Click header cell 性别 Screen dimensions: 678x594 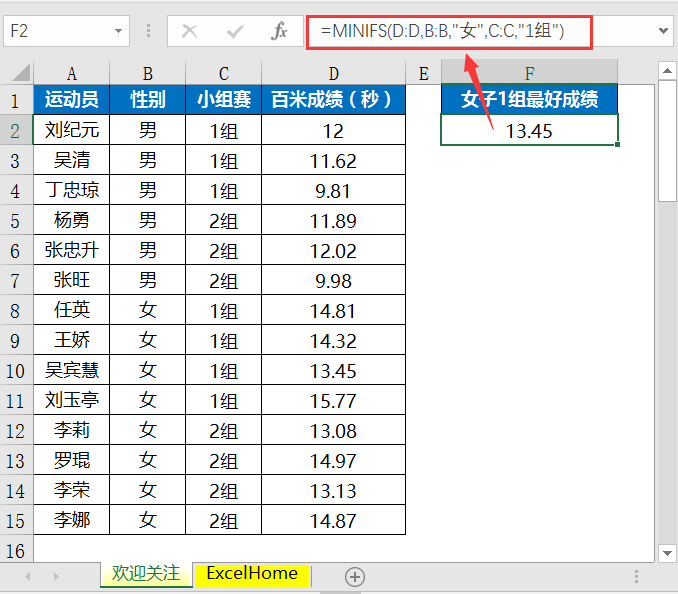147,100
